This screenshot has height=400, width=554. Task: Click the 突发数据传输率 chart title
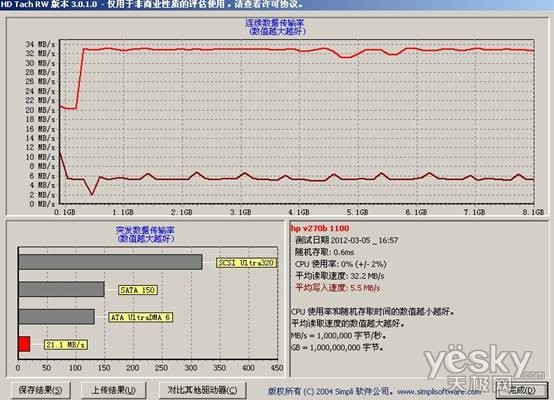(145, 230)
